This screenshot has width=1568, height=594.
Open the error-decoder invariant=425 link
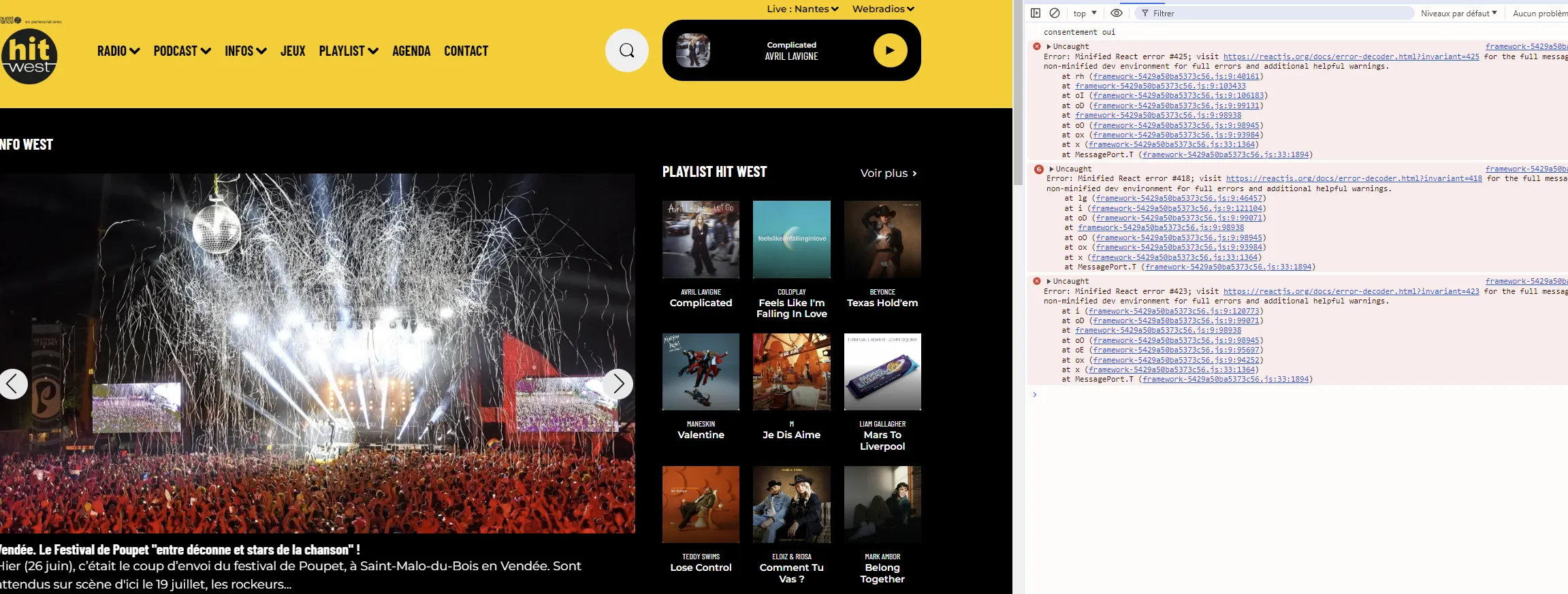pyautogui.click(x=1351, y=57)
